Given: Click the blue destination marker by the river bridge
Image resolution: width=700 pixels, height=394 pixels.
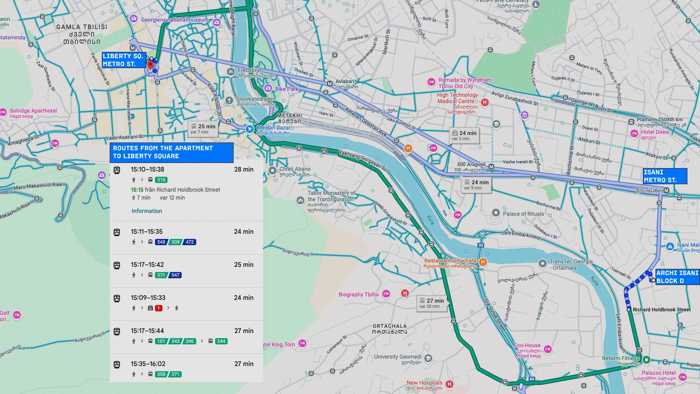Looking at the screenshot, I should point(250,129).
